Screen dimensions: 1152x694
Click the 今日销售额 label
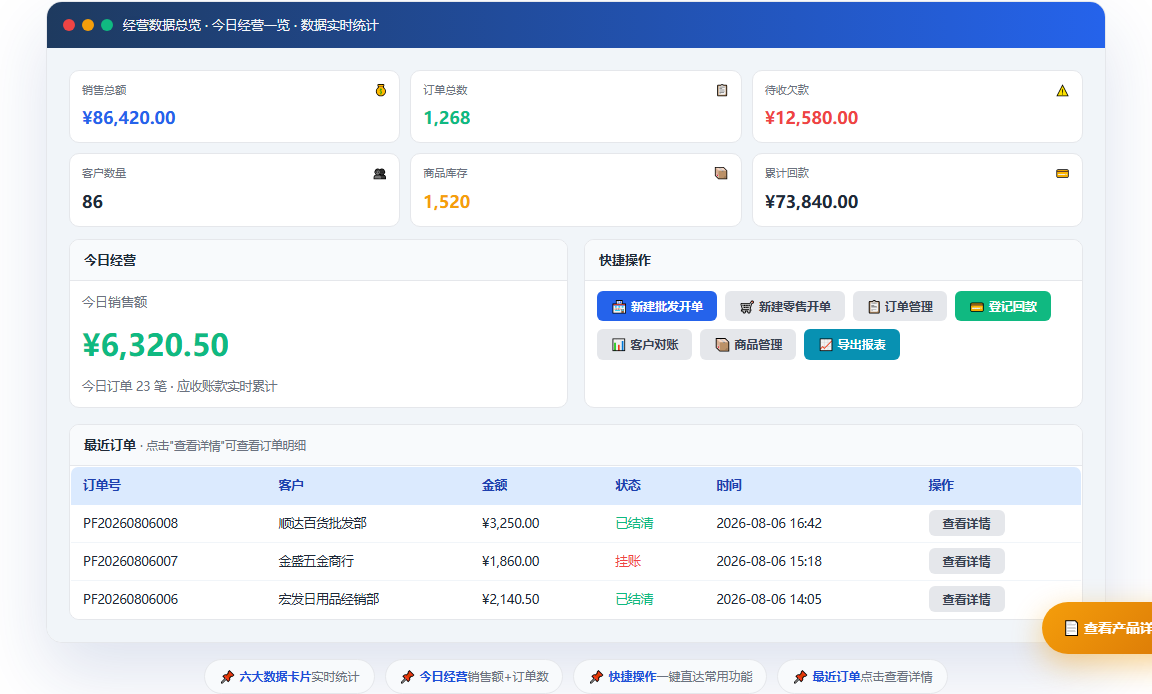[x=115, y=302]
